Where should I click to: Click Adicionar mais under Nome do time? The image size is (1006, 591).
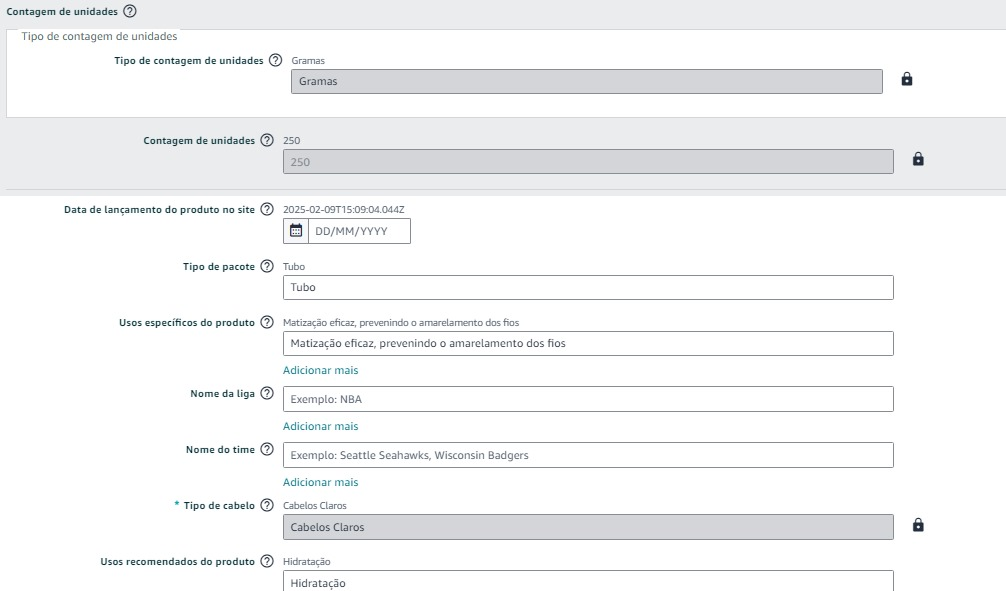click(x=319, y=482)
